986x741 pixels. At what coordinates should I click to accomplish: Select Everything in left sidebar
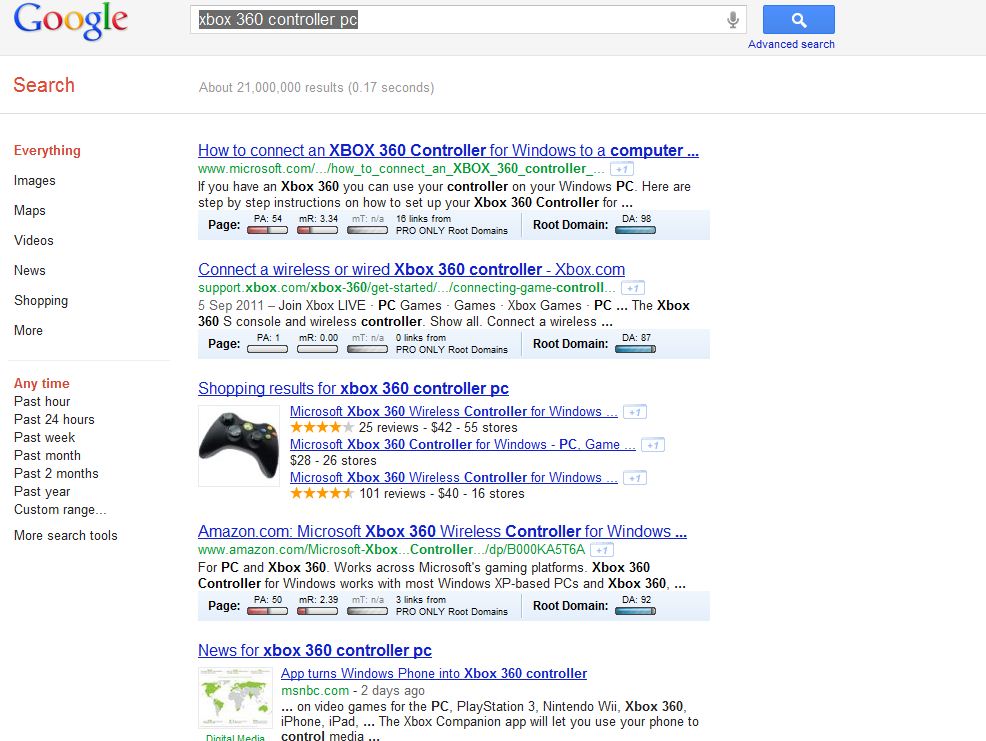click(47, 150)
